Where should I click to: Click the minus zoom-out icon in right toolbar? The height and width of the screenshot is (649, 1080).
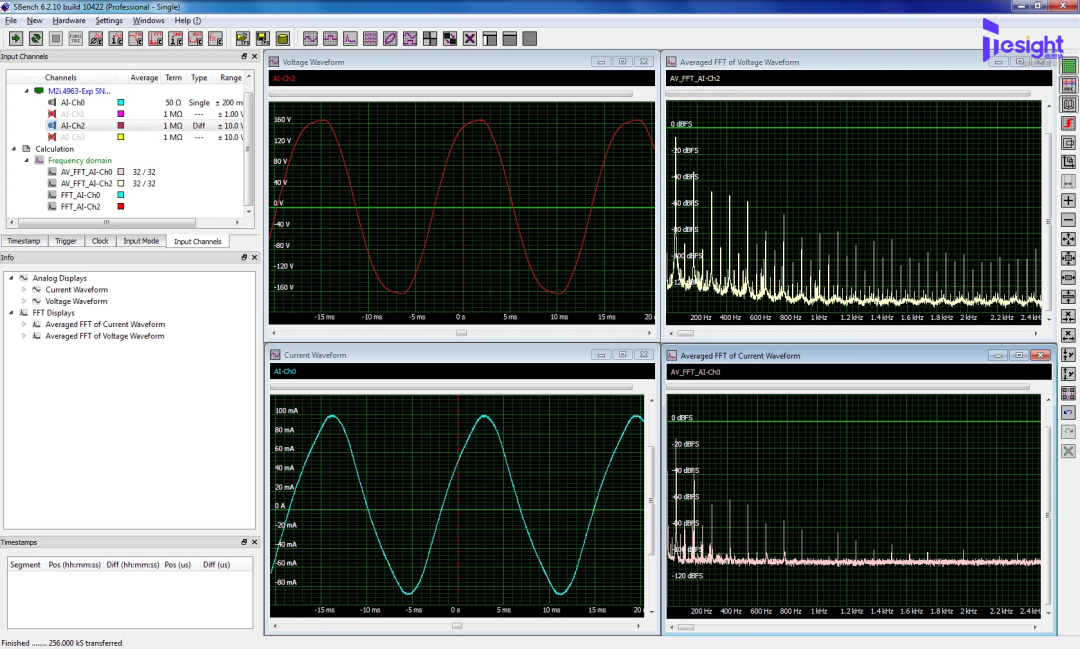pos(1068,220)
